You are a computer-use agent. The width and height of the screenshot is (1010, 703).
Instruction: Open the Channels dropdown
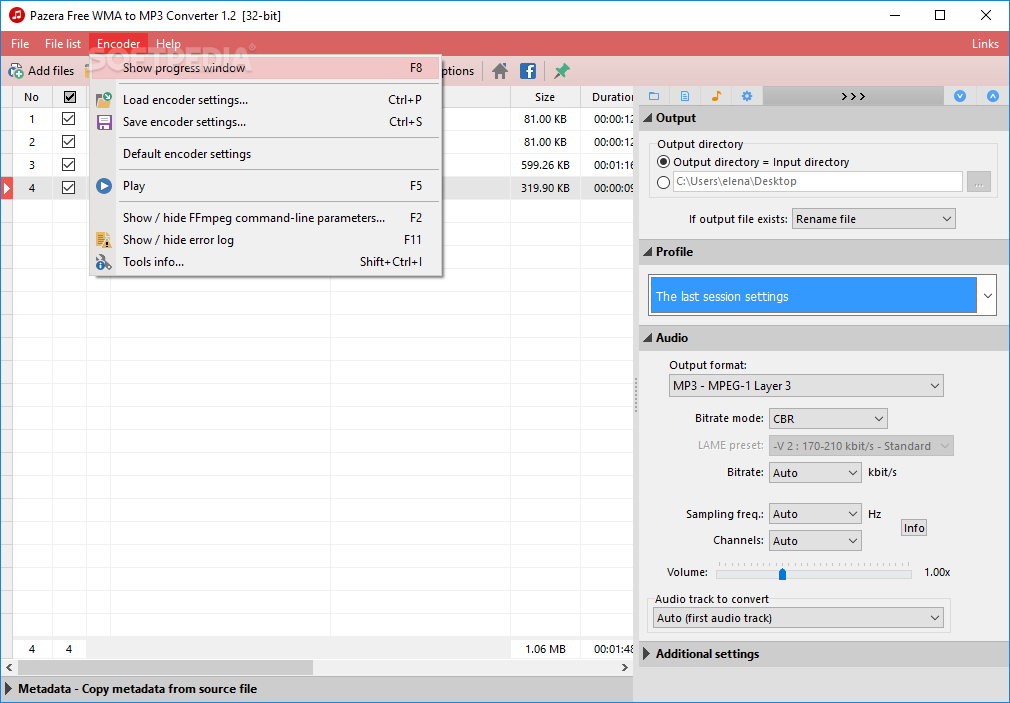tap(815, 541)
